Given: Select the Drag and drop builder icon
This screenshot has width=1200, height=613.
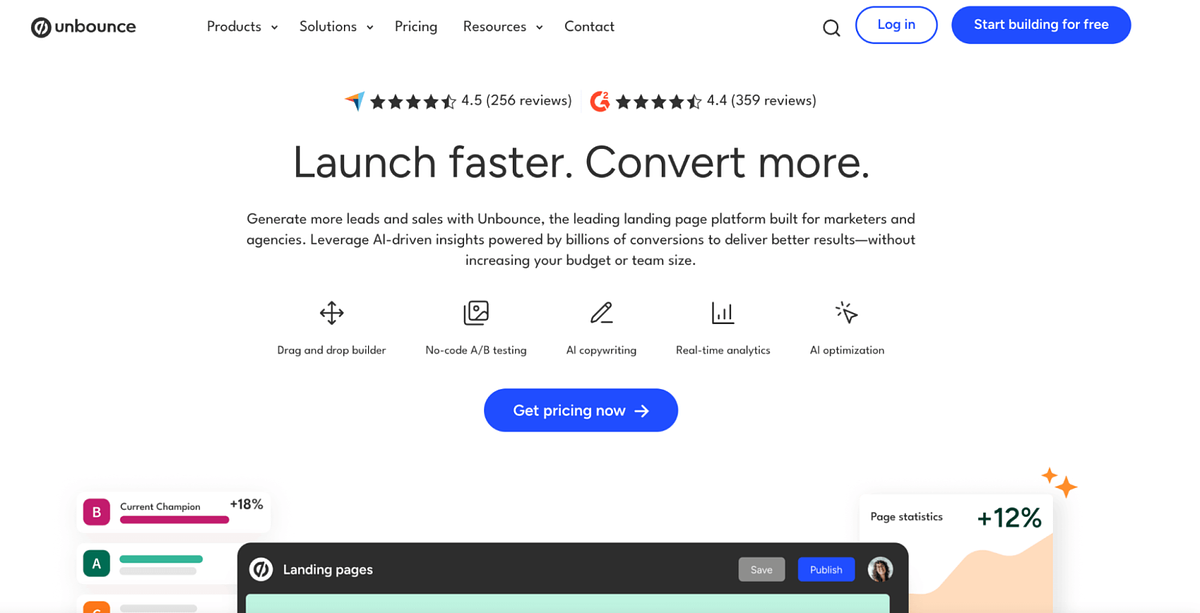Looking at the screenshot, I should click(331, 312).
